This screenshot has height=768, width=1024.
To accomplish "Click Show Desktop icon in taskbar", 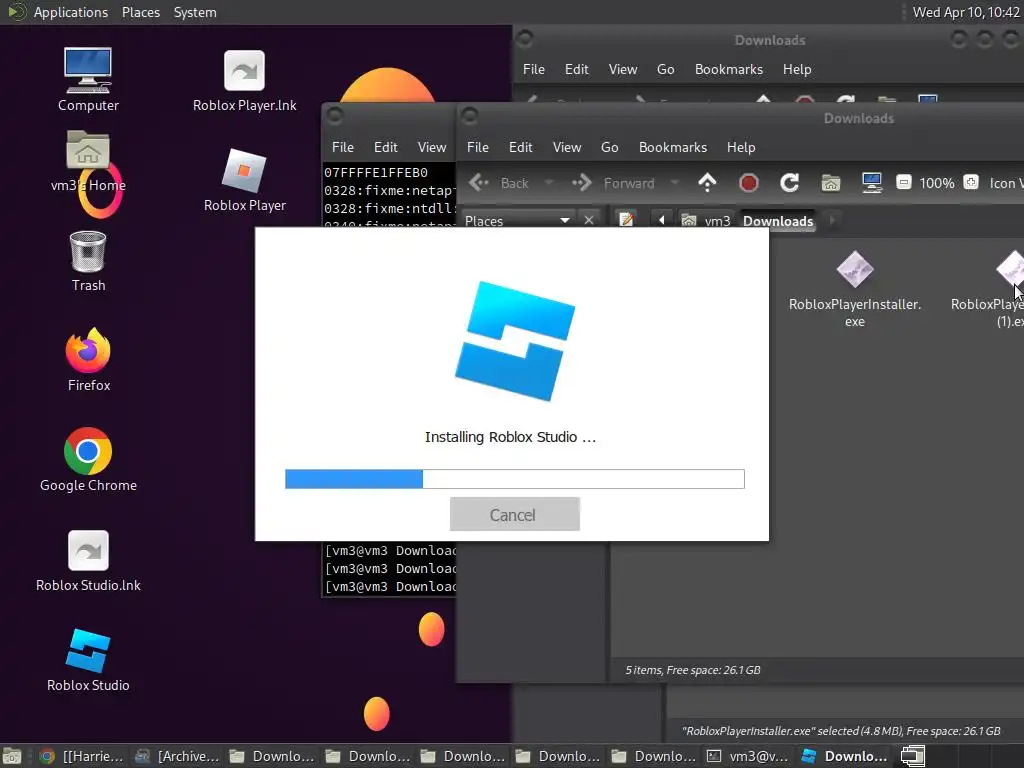I will [12, 756].
